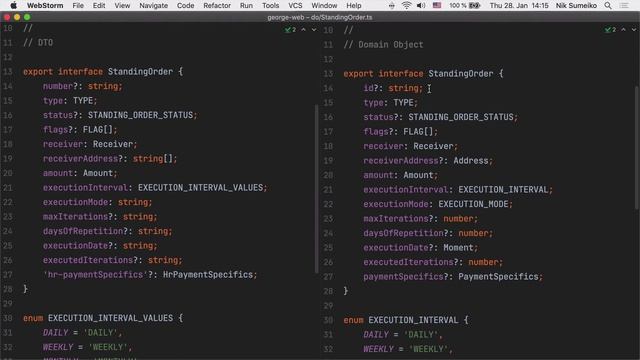Open the Refactor menu
Screen dimensions: 640x360
(x=217, y=6)
